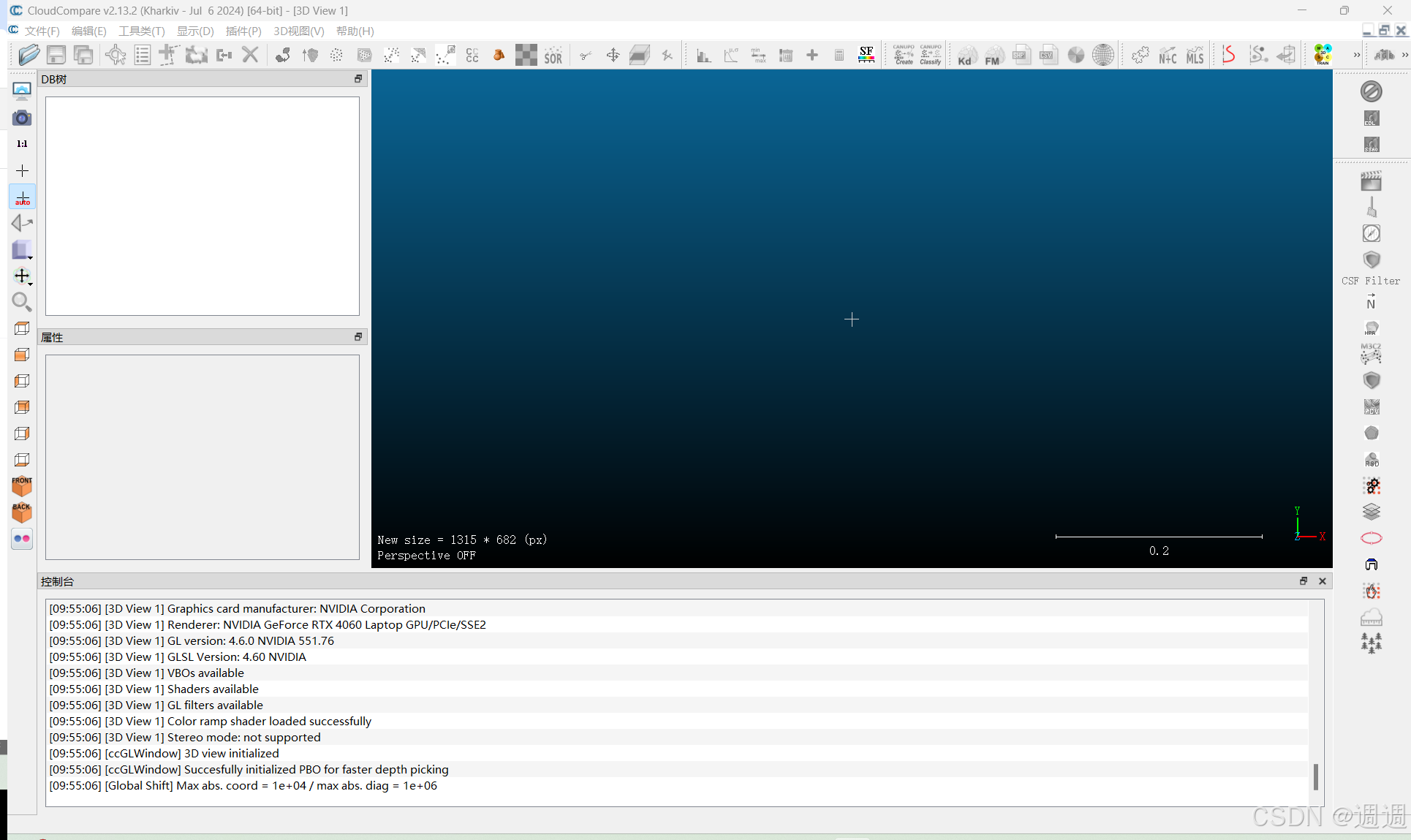Open the 插件(P) plugins menu
The height and width of the screenshot is (840, 1411).
[243, 31]
